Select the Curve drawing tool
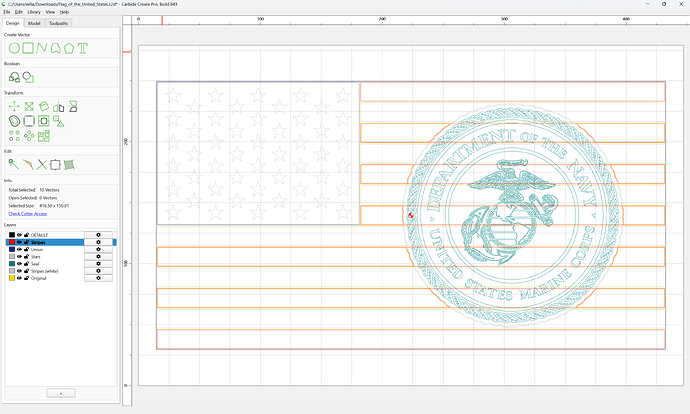Viewport: 690px width, 414px height. pyautogui.click(x=55, y=48)
